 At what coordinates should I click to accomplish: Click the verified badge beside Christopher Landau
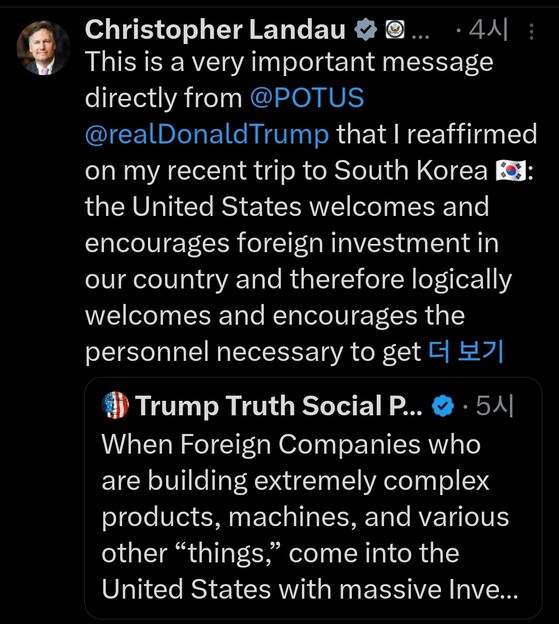(x=366, y=30)
